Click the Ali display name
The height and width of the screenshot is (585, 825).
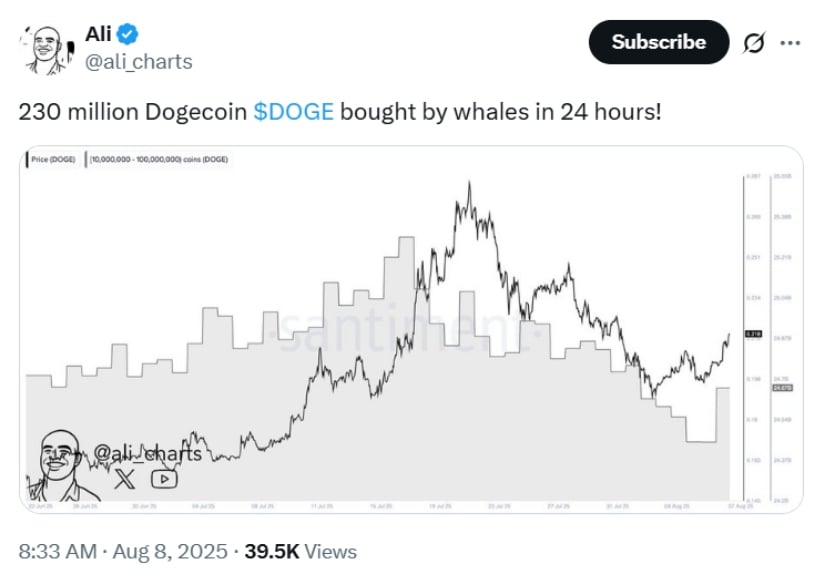(x=98, y=34)
